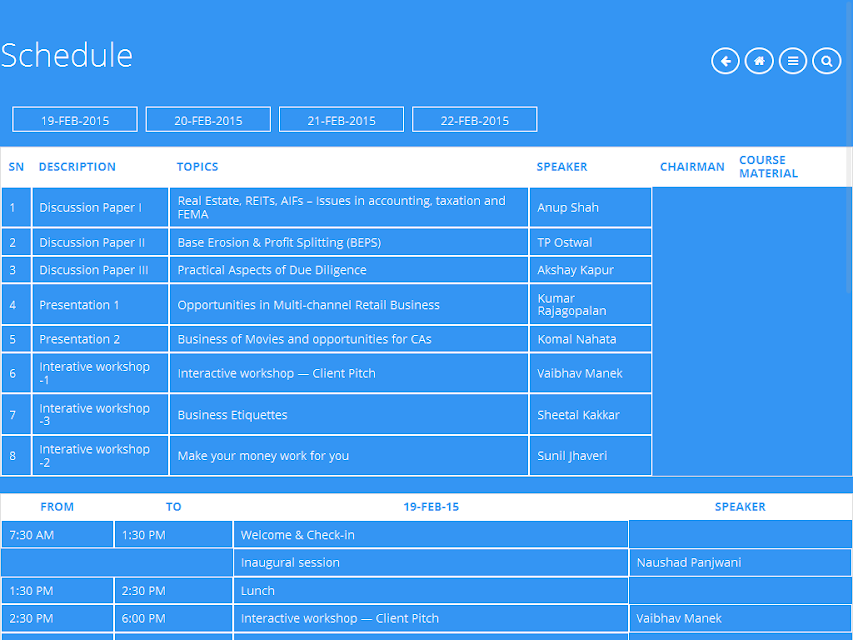Select Client Pitch session in timetable
Screen dimensions: 853x640
coord(431,618)
